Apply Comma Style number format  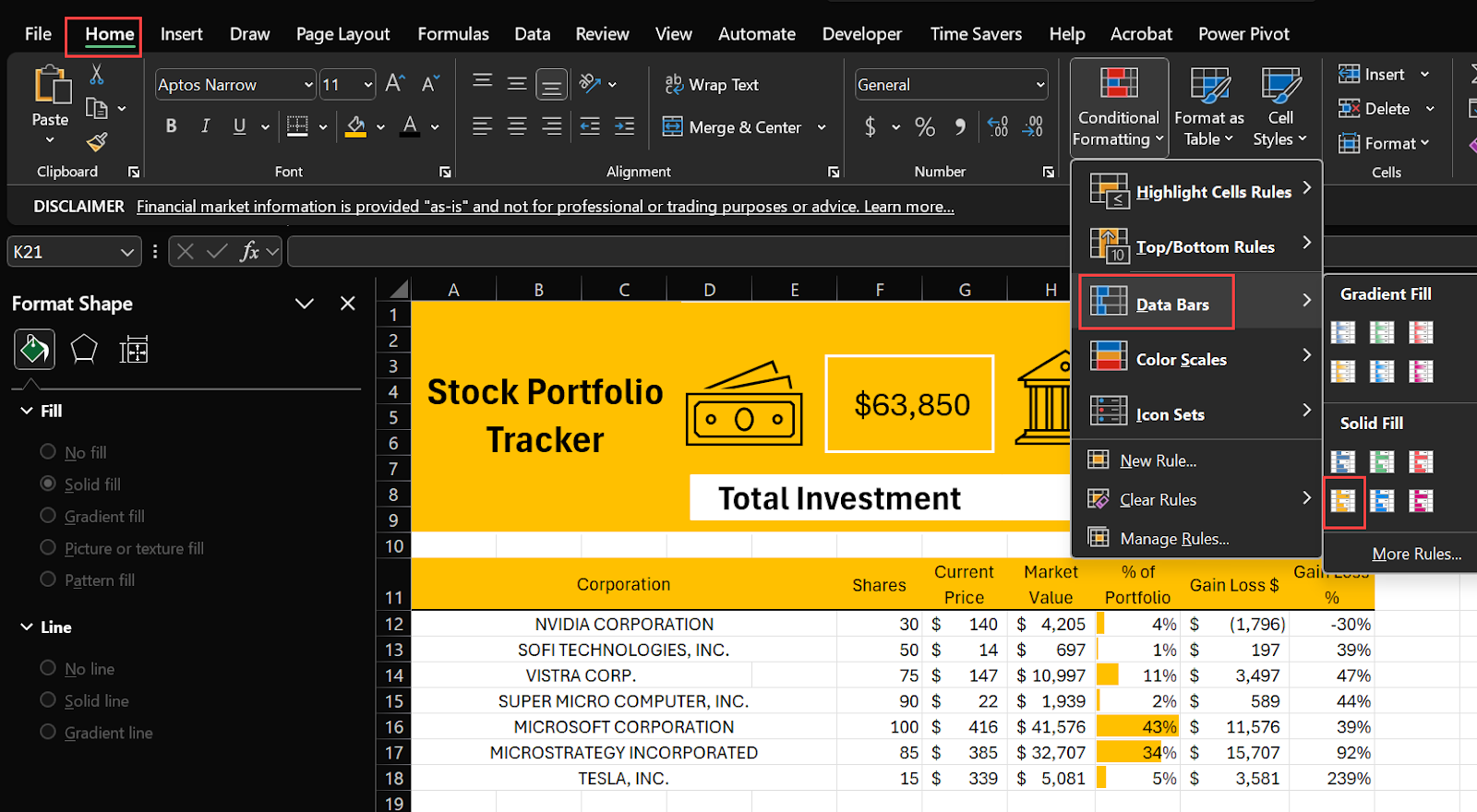(x=960, y=126)
